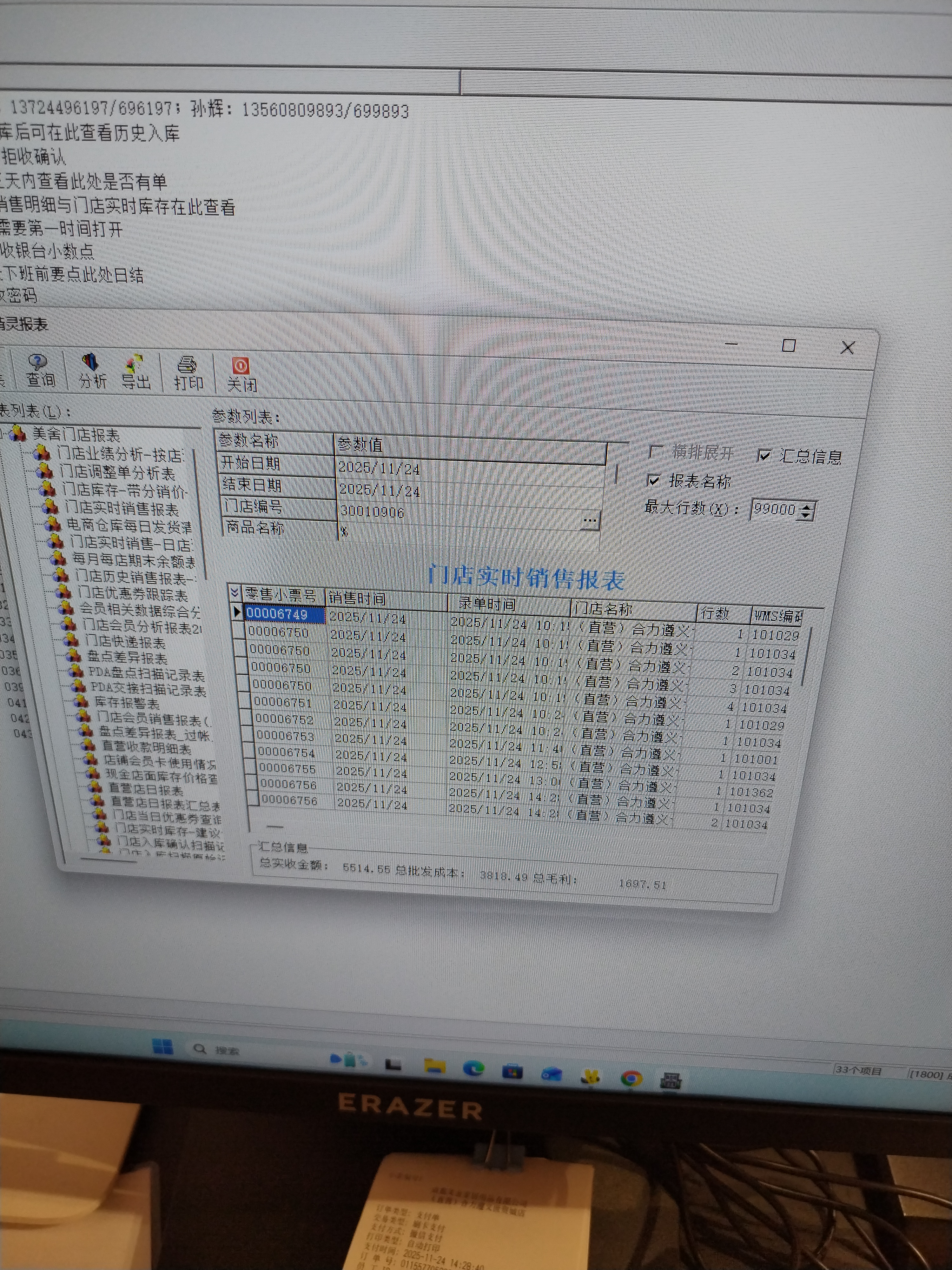Click the grid corner double-chevron expander

tap(234, 592)
